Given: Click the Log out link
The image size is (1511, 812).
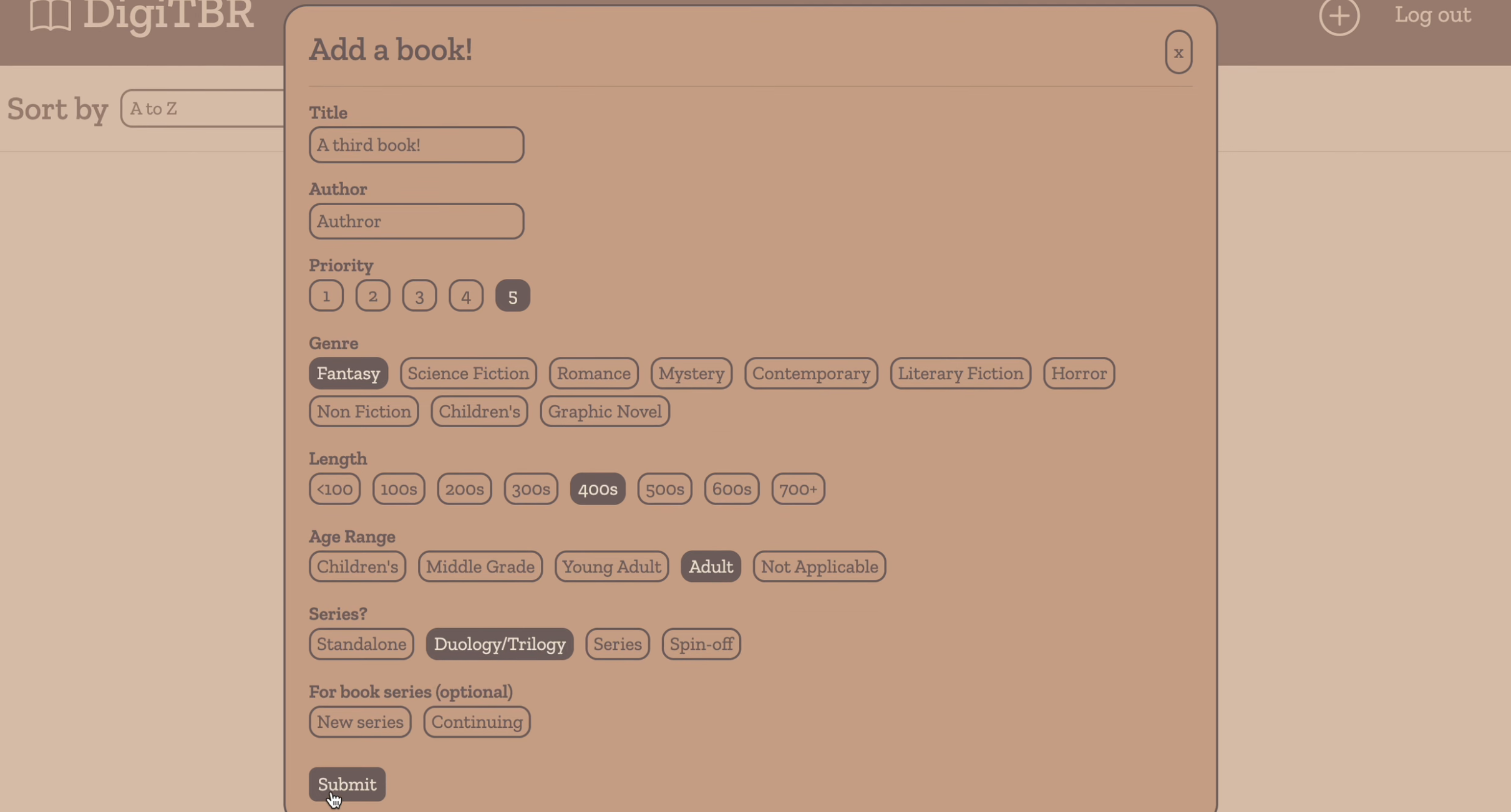Looking at the screenshot, I should [x=1432, y=15].
